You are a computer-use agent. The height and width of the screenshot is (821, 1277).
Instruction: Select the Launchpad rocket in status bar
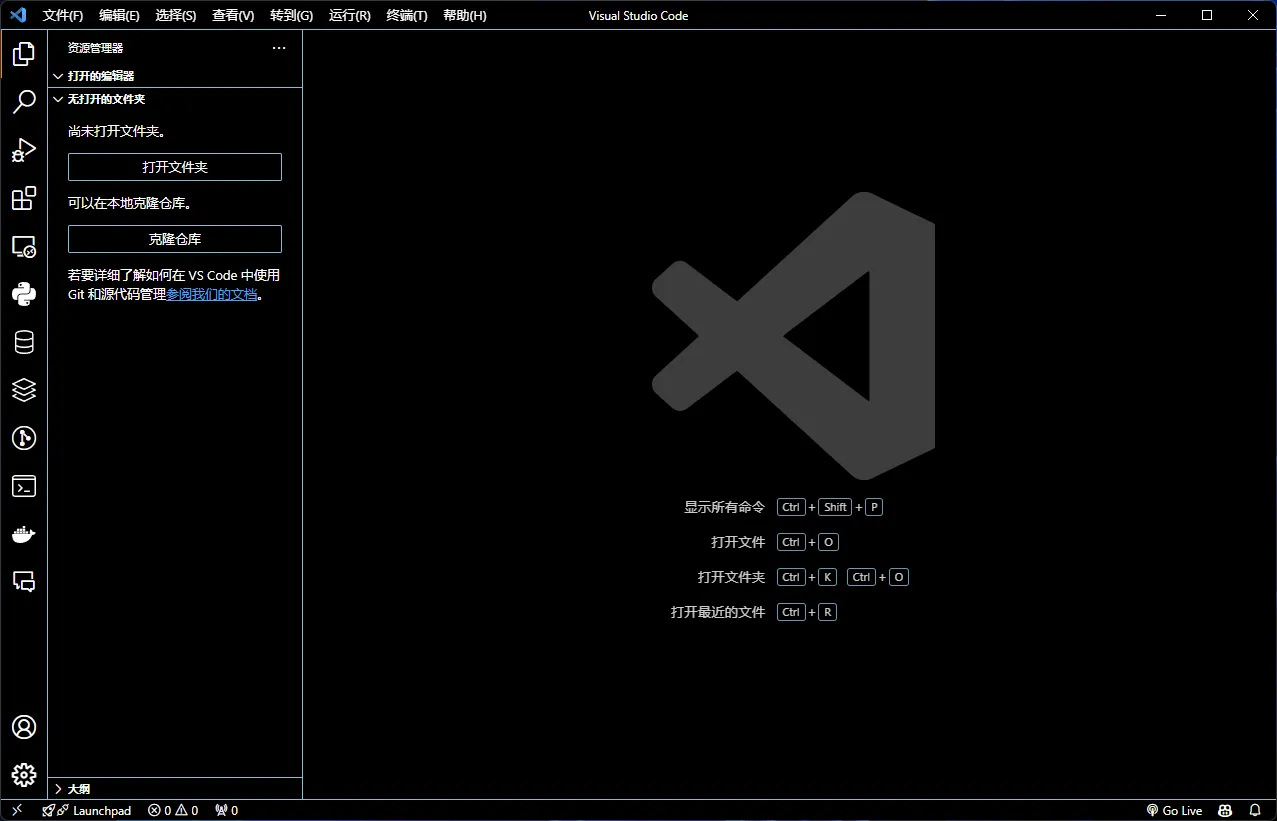tap(88, 810)
